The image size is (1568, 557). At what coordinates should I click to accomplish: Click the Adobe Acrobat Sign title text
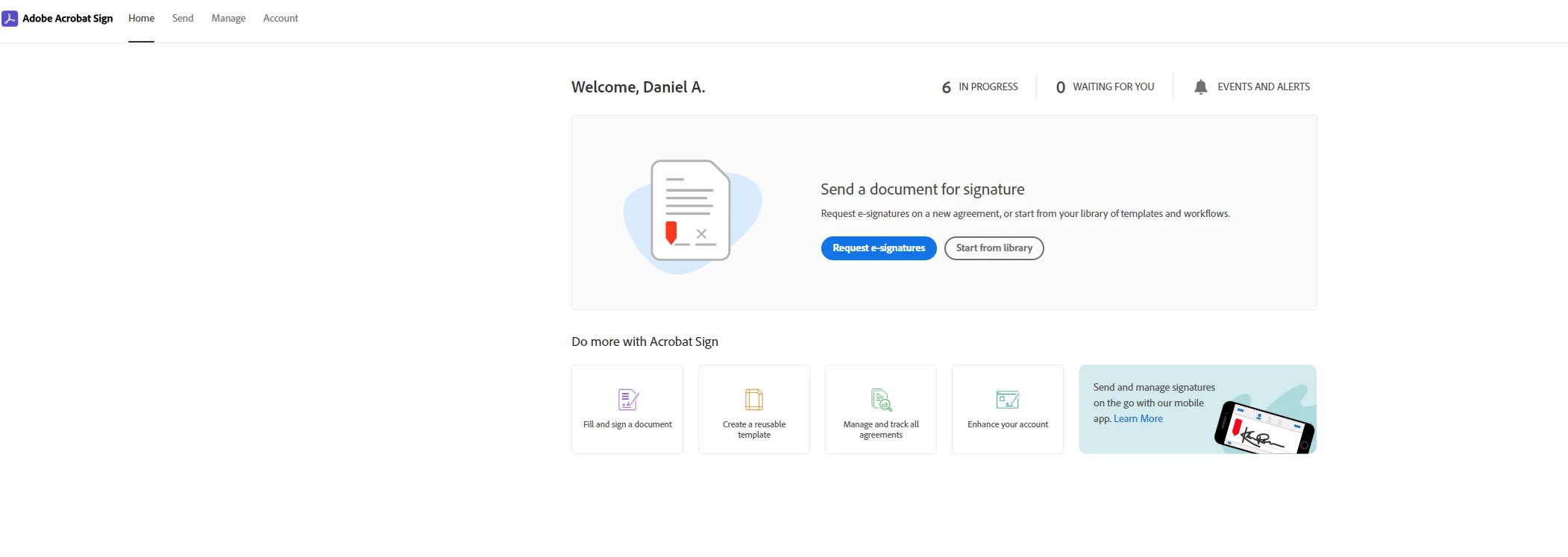click(x=68, y=19)
